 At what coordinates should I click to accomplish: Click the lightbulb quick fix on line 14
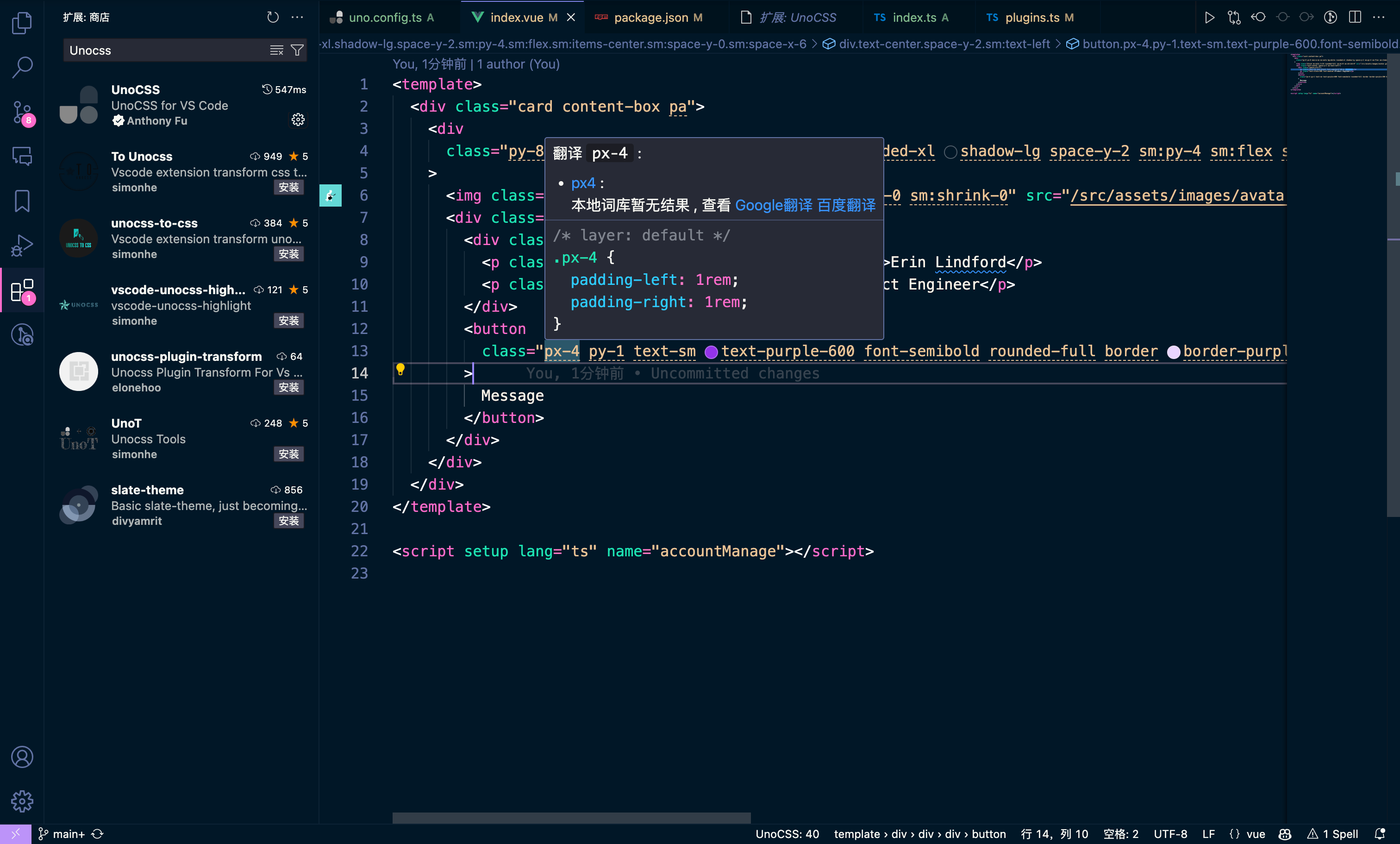click(400, 370)
